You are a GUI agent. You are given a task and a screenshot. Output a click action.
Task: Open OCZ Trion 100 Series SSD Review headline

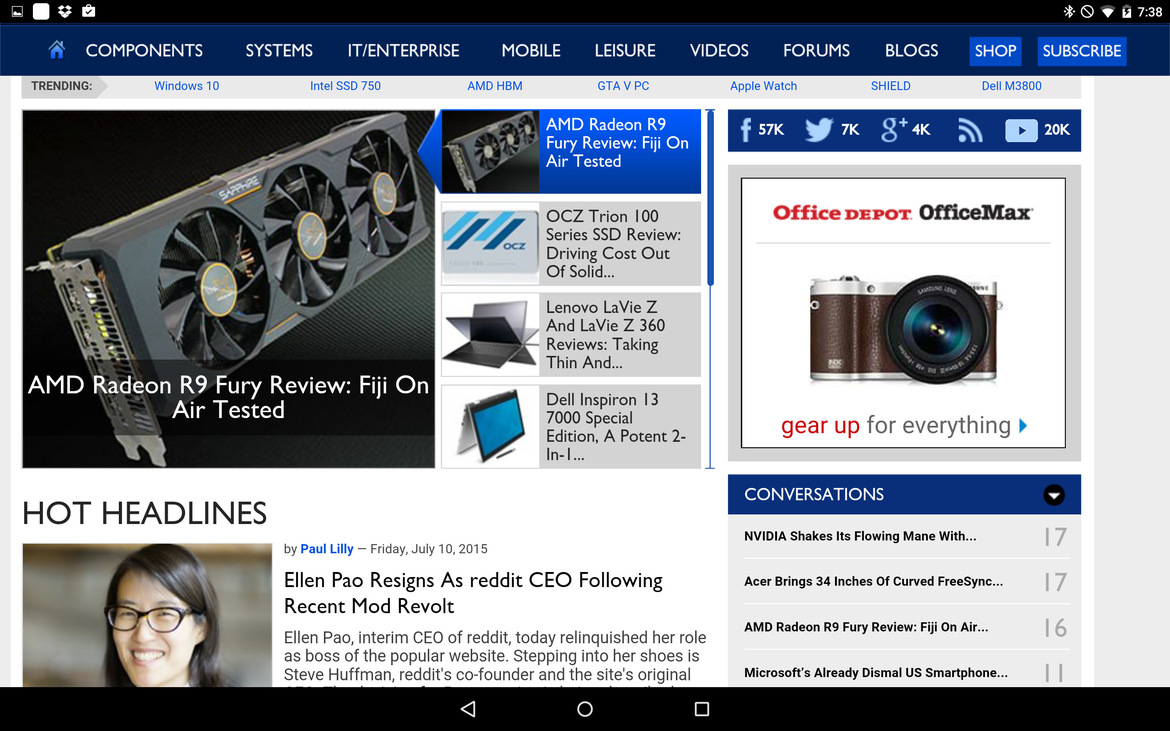click(x=613, y=244)
